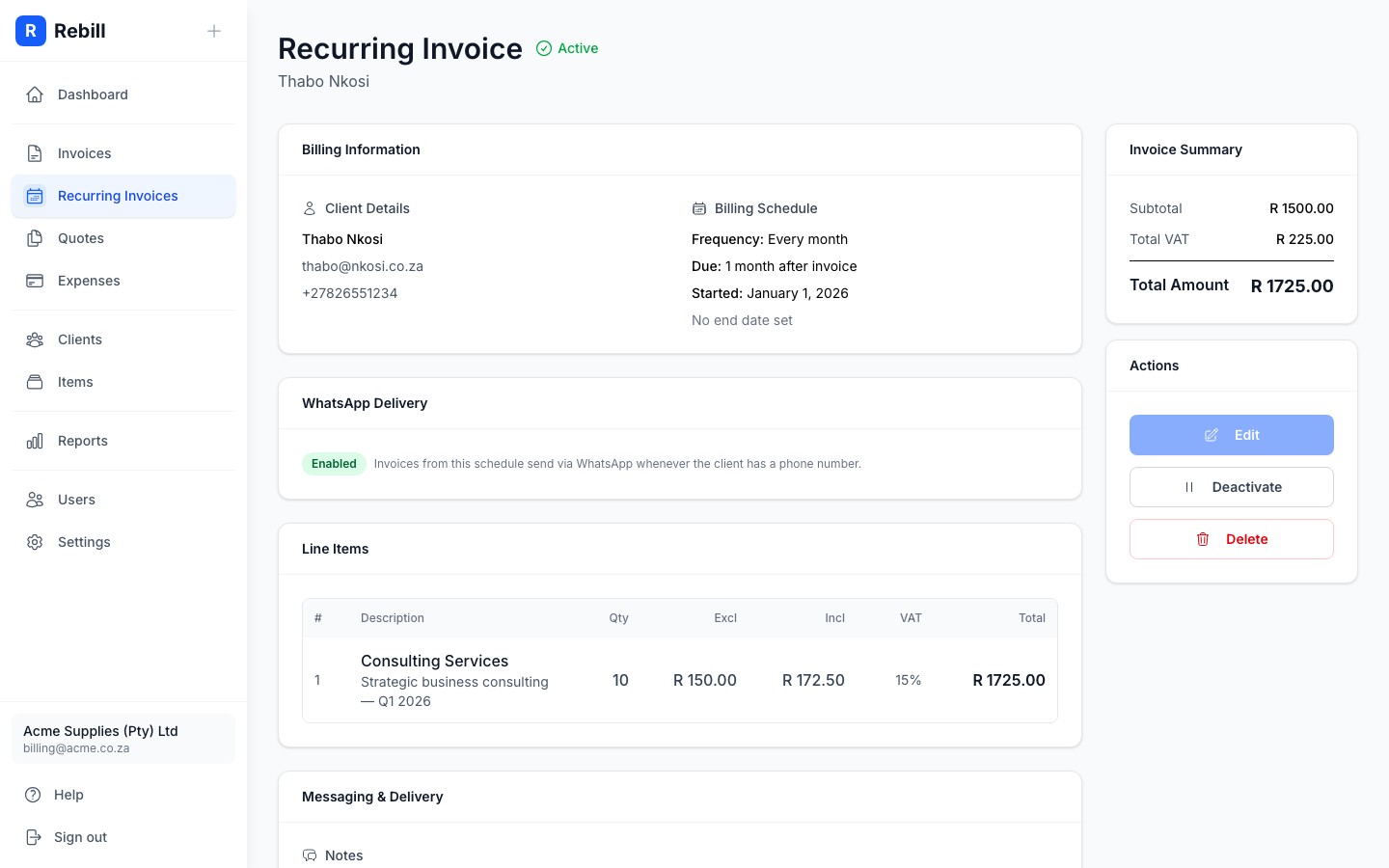Open the Dashboard from the sidebar
Viewport: 1389px width, 868px height.
click(36, 95)
